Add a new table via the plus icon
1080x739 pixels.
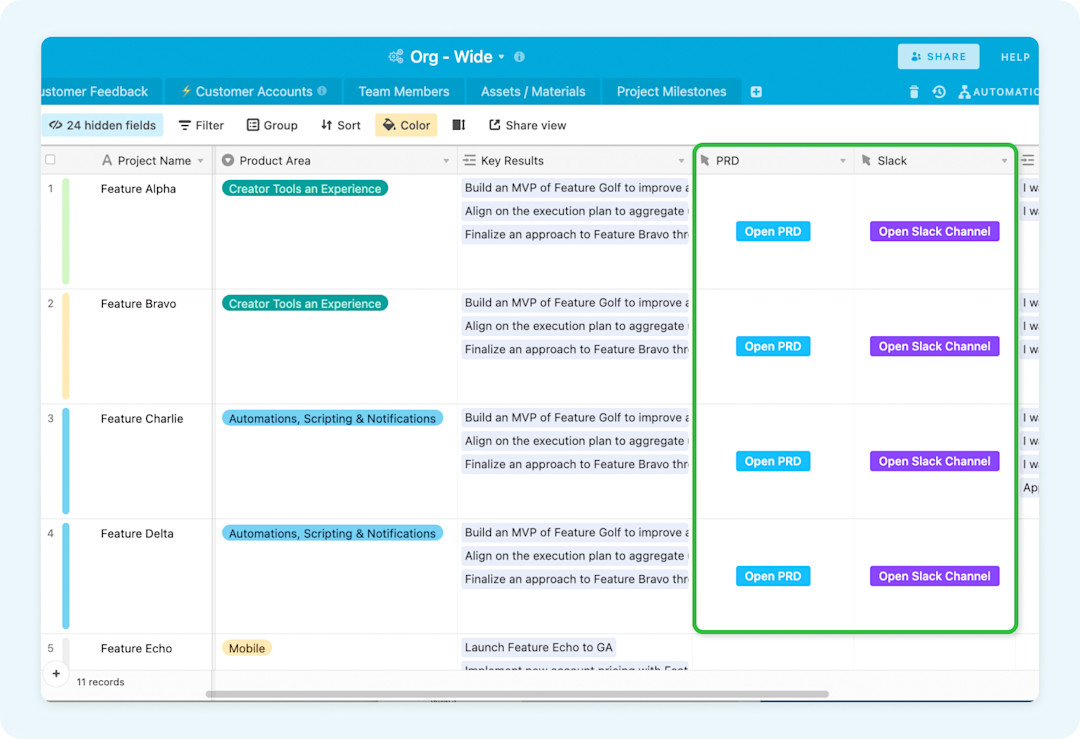coord(756,91)
